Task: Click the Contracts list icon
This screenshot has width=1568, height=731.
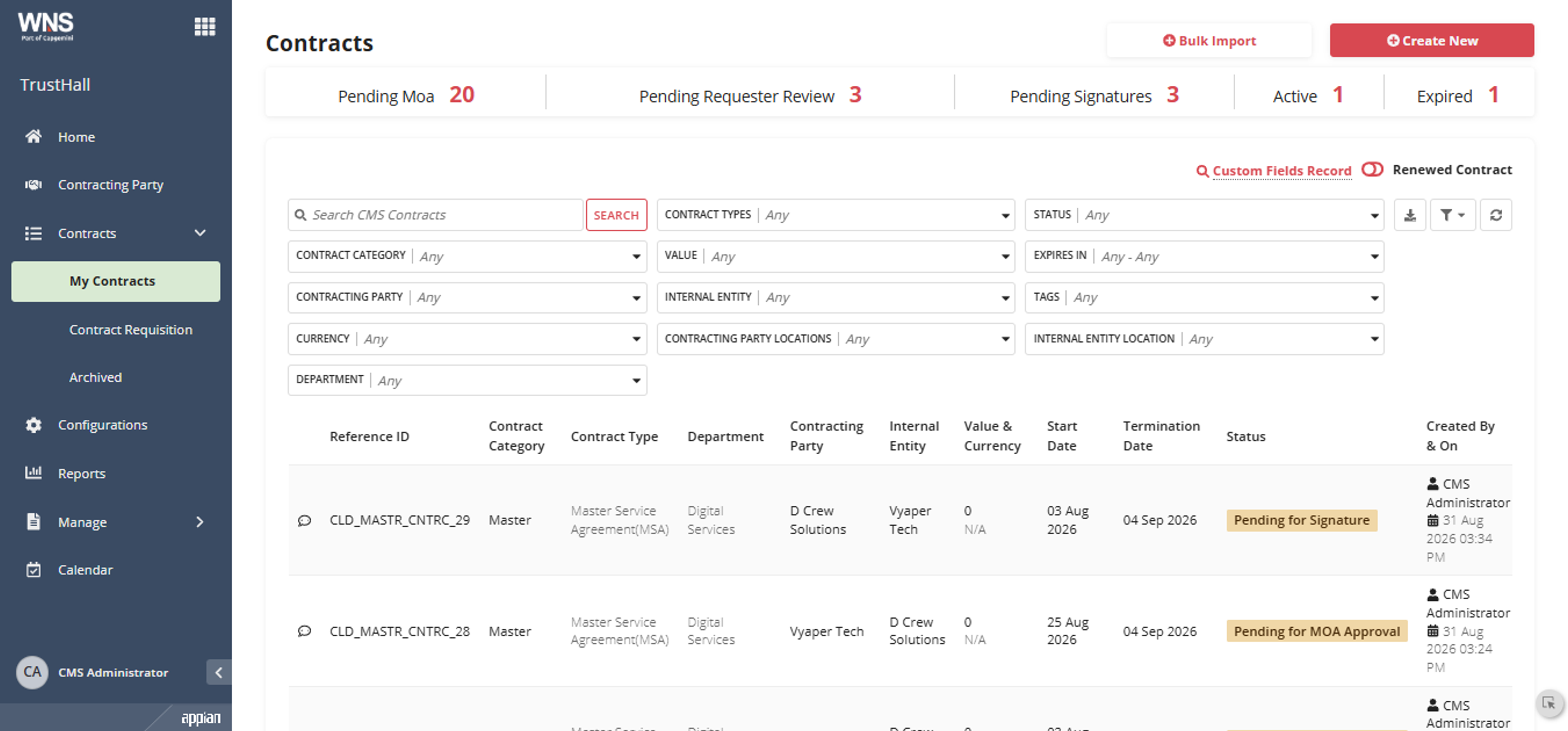Action: click(33, 233)
